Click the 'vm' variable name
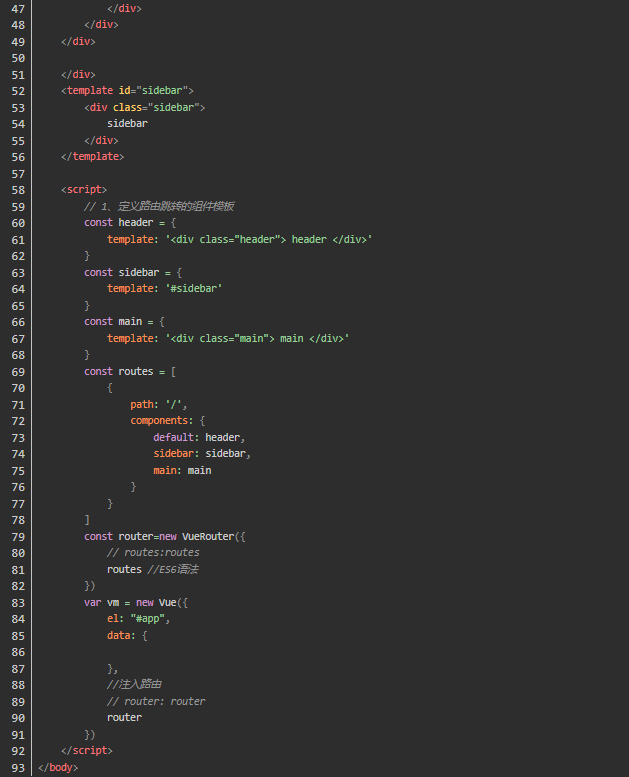This screenshot has width=629, height=777. tap(113, 602)
